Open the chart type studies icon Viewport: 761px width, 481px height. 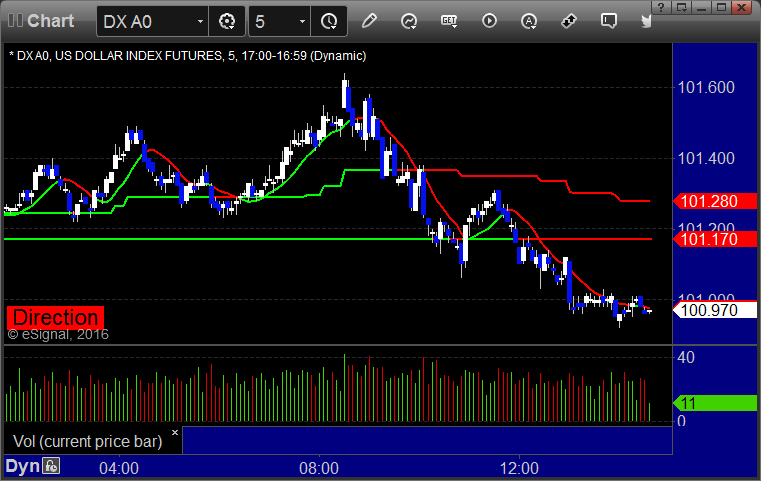[x=409, y=21]
